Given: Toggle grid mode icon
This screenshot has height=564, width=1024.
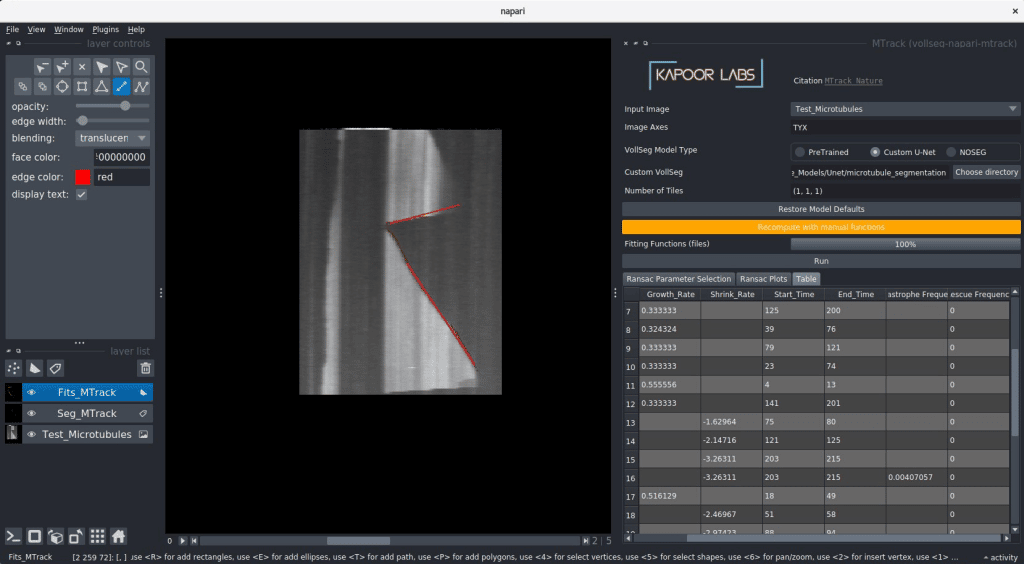Looking at the screenshot, I should point(97,535).
